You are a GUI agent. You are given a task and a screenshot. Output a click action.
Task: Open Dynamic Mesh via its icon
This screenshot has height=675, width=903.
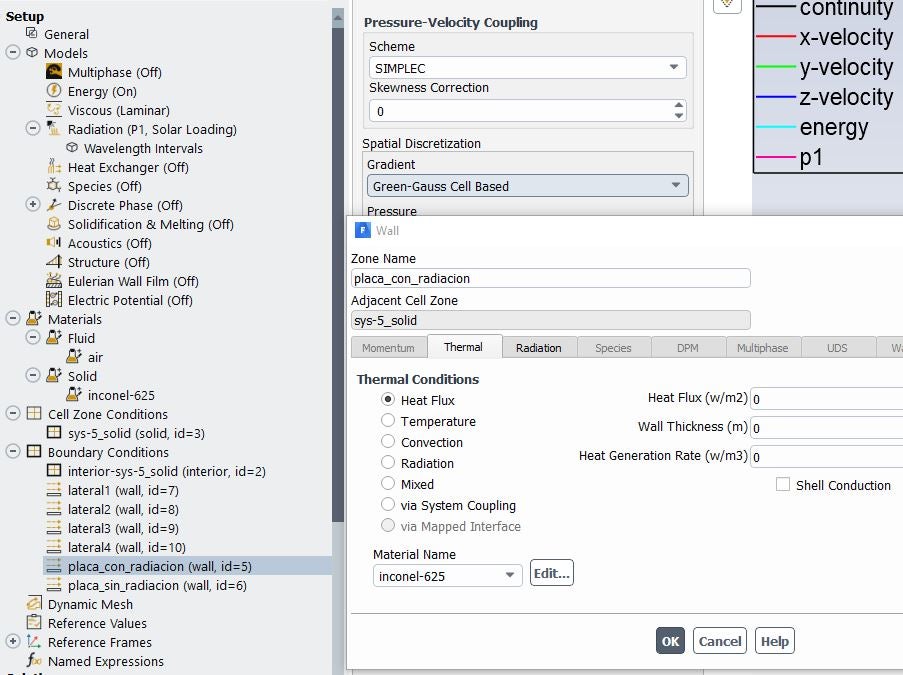tap(34, 604)
